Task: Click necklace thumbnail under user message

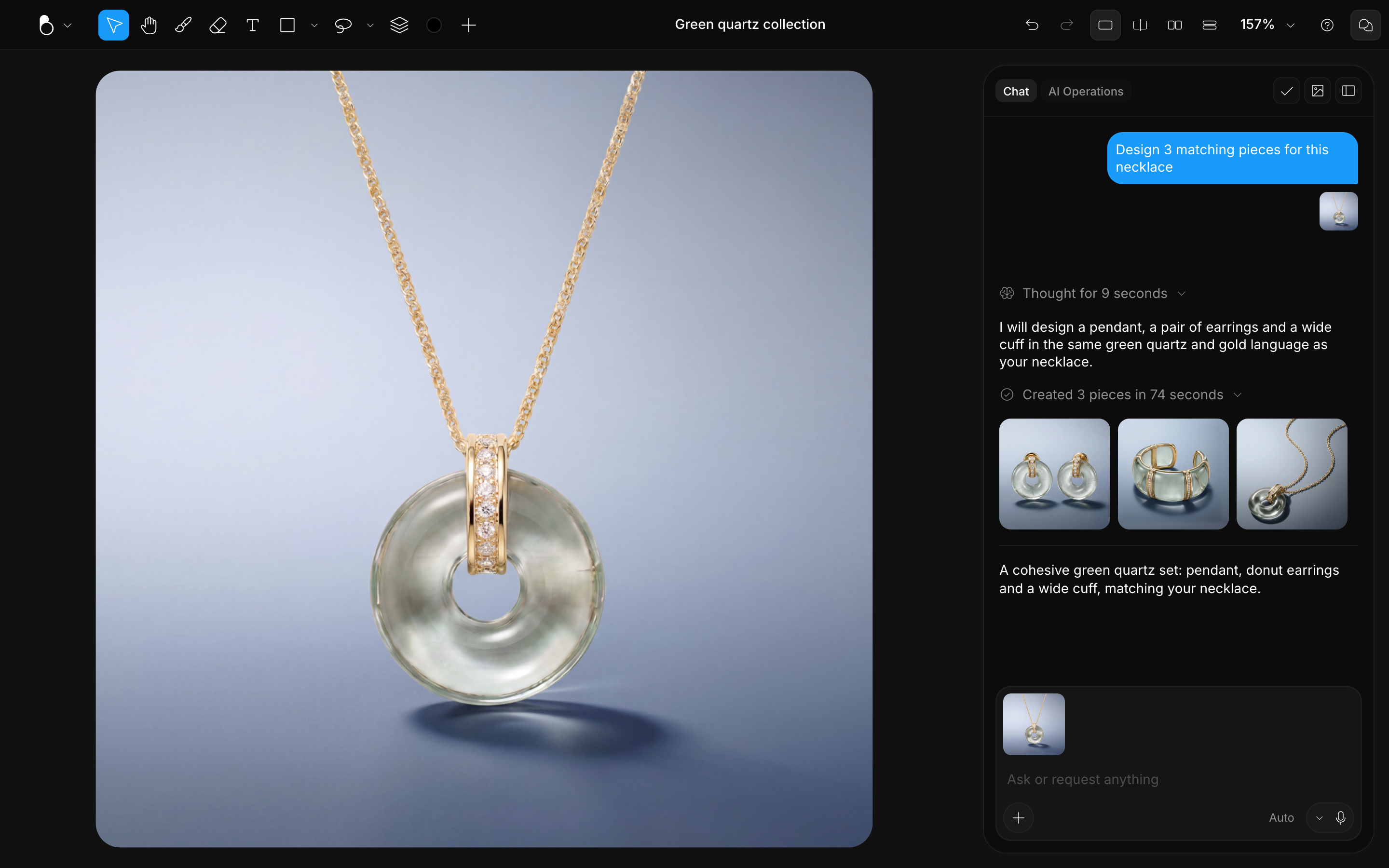Action: (1338, 211)
